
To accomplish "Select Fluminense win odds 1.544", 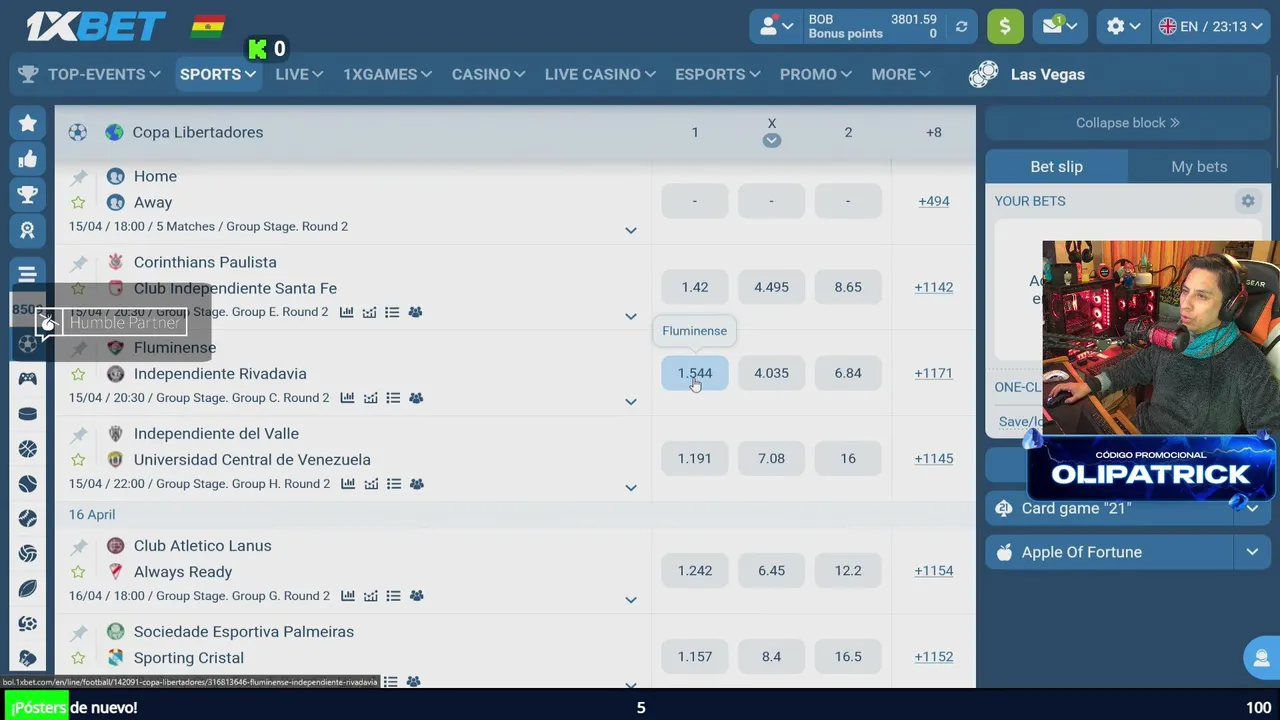I will (x=695, y=373).
